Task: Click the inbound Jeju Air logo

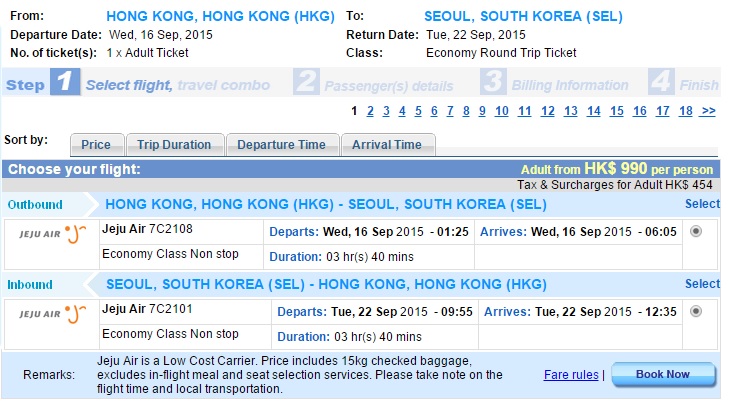Action: 53,314
